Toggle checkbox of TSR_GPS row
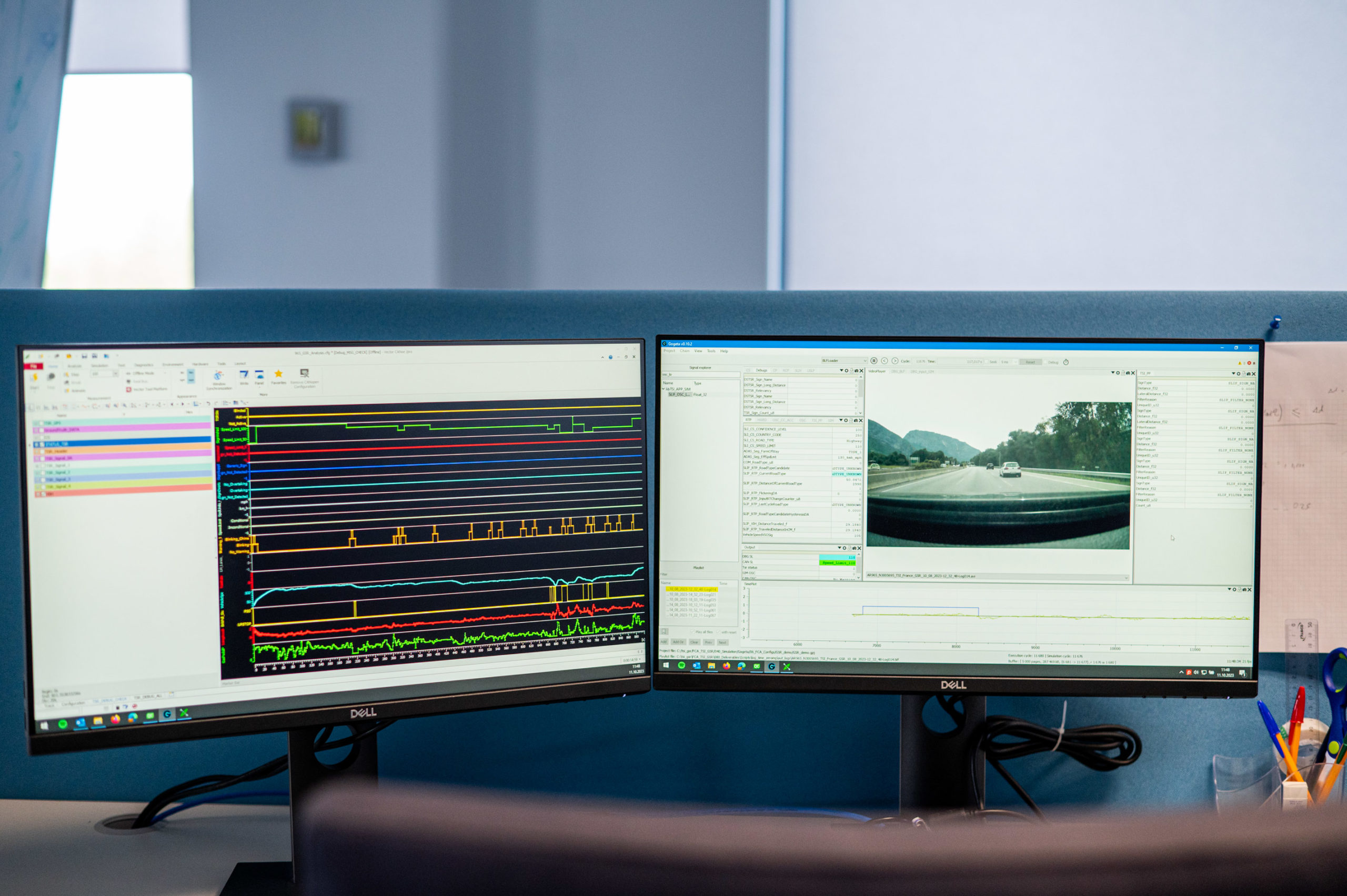This screenshot has width=1347, height=896. pyautogui.click(x=42, y=424)
